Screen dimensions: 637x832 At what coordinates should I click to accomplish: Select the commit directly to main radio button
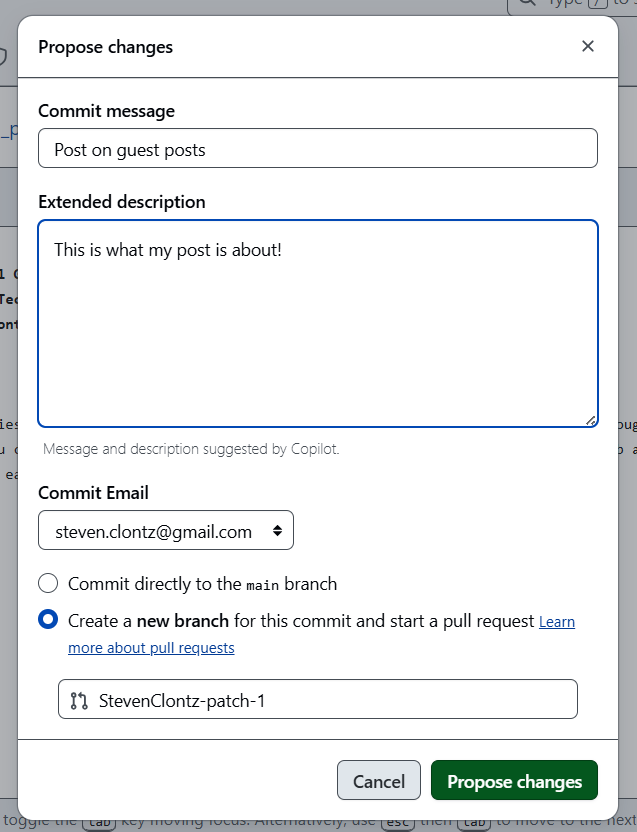[48, 584]
